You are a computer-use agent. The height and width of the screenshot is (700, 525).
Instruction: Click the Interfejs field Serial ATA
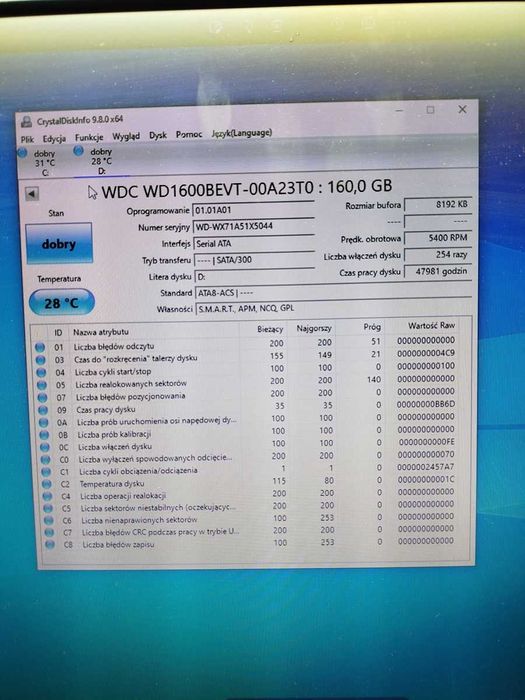click(254, 243)
